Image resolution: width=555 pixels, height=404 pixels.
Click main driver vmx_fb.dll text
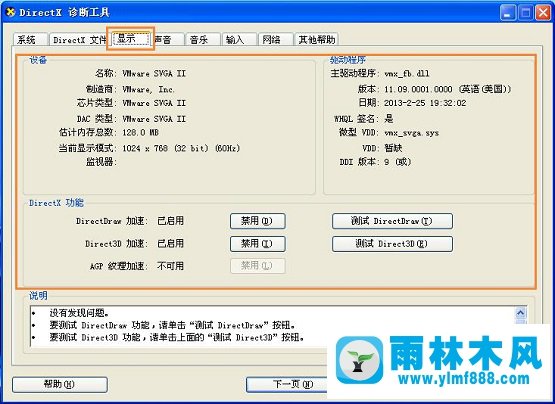pos(407,74)
